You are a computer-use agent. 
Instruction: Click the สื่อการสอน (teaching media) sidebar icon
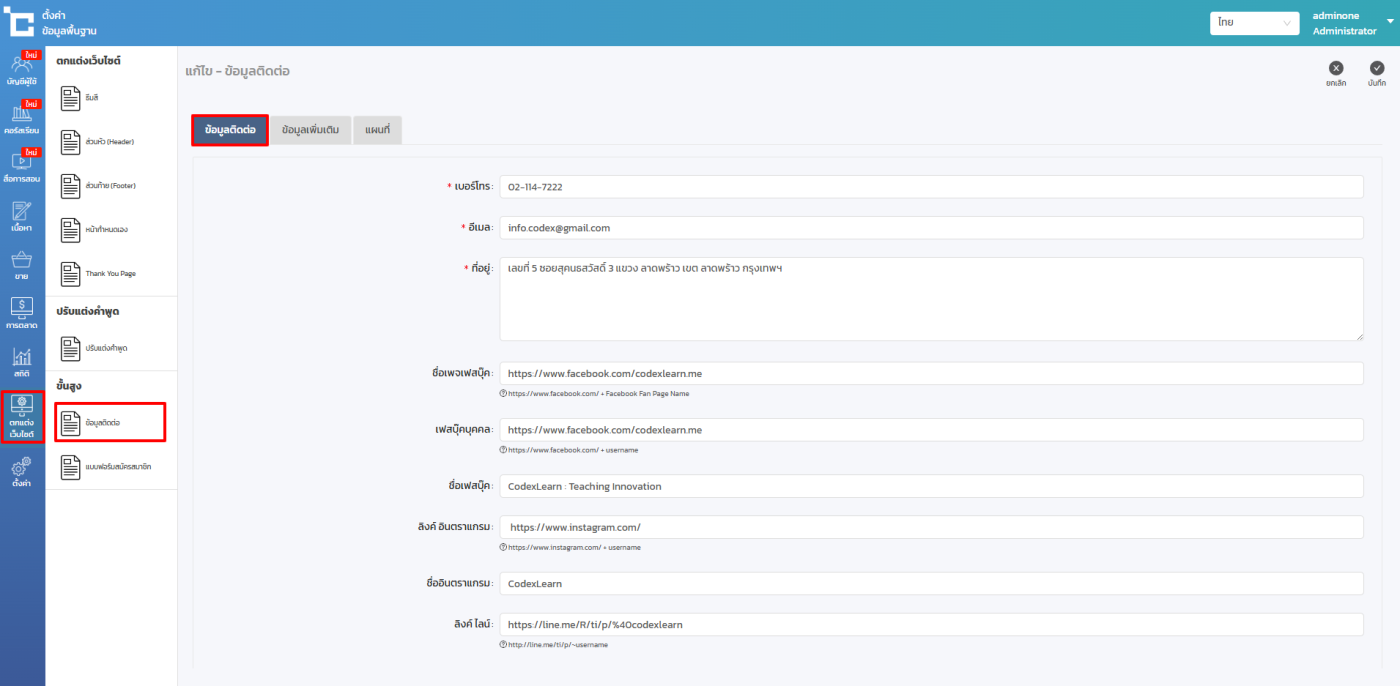[x=21, y=166]
